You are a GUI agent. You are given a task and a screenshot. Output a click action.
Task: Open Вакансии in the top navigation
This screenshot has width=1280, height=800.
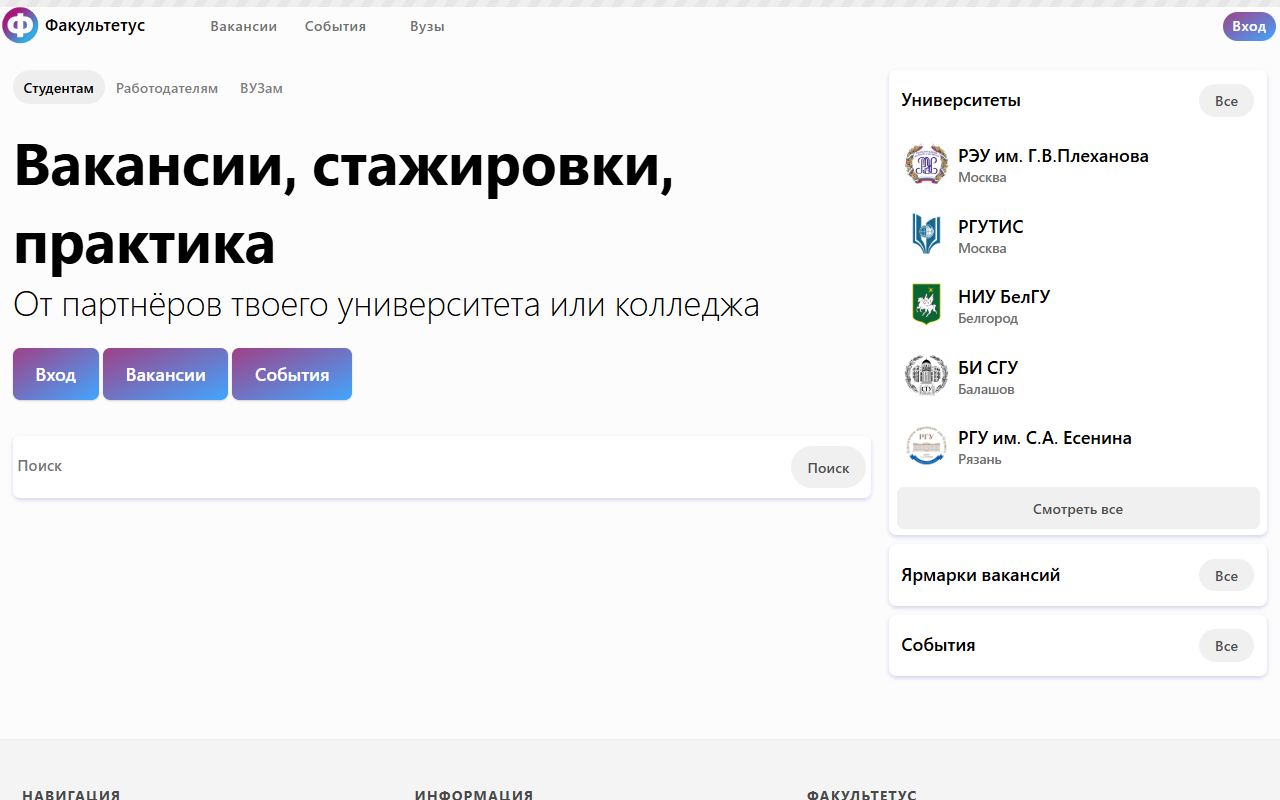click(x=243, y=27)
